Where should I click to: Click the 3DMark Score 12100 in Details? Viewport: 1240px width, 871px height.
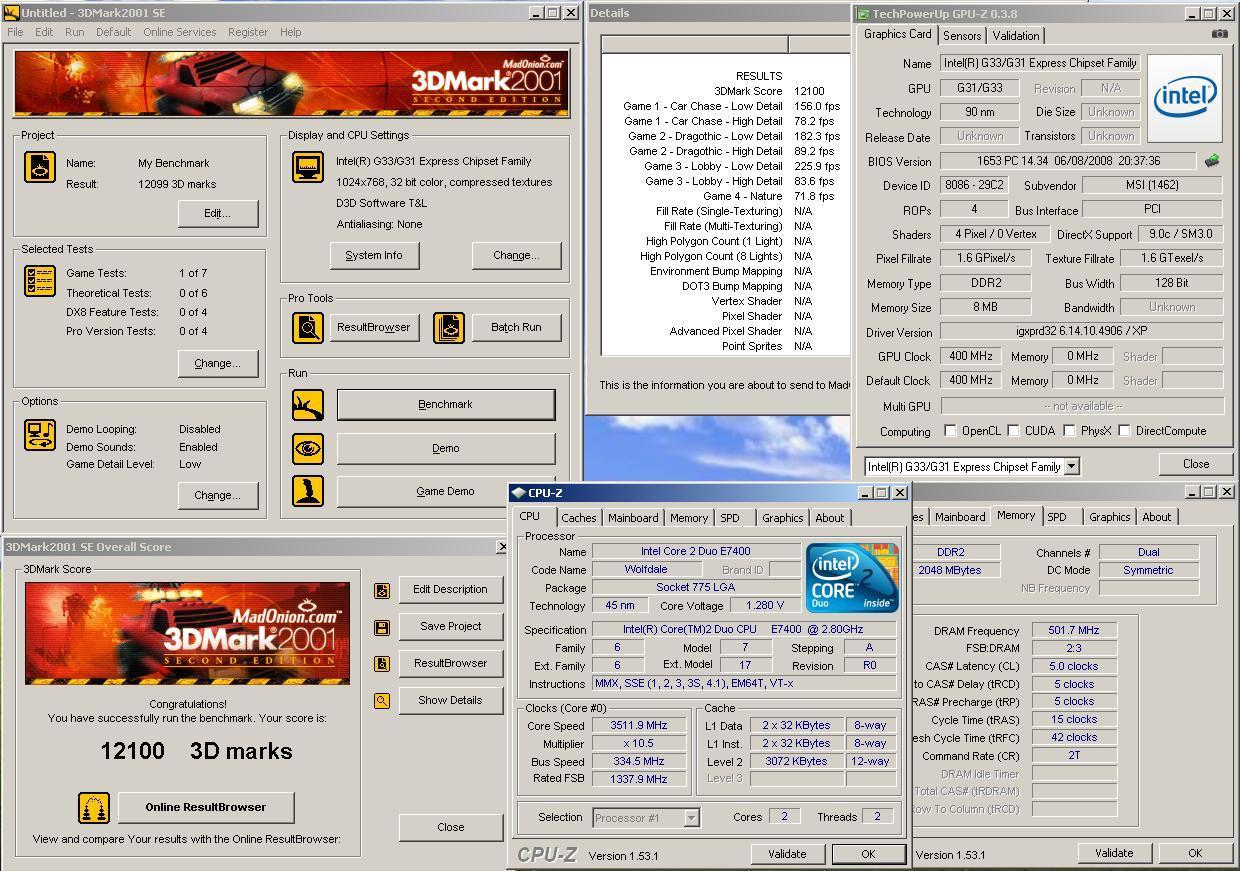click(809, 91)
